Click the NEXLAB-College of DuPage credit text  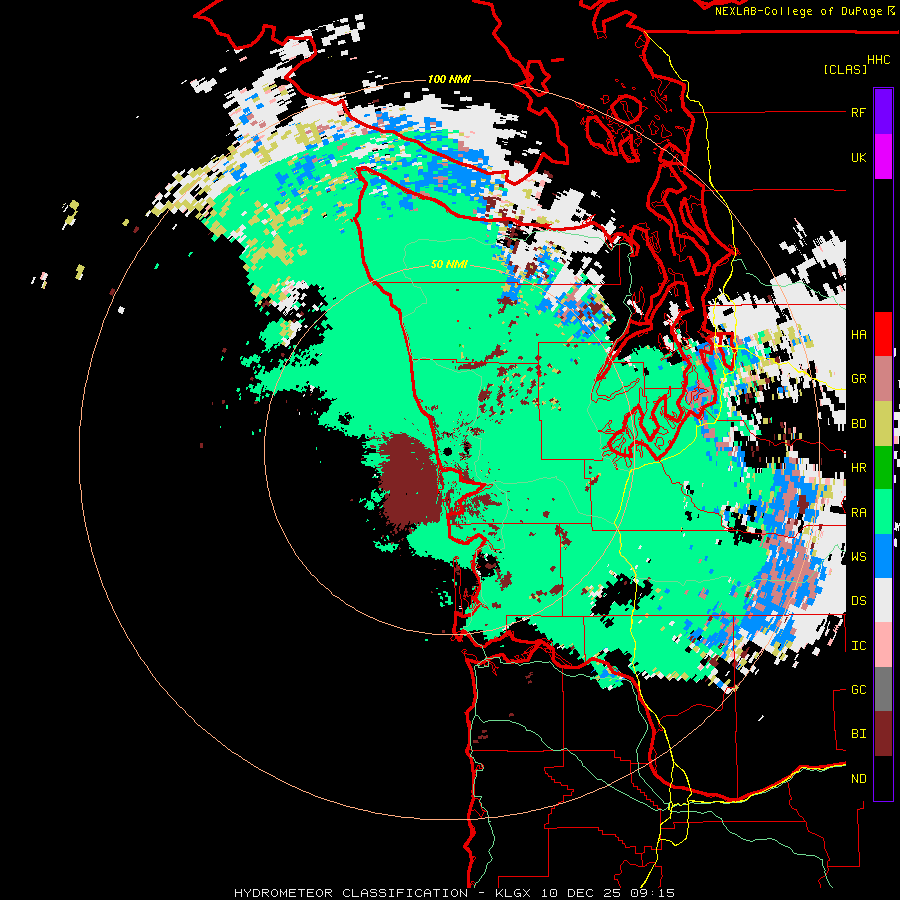pos(798,11)
